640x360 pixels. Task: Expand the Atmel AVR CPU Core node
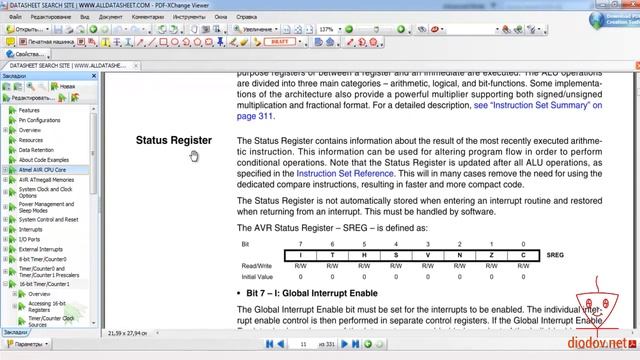click(x=5, y=170)
